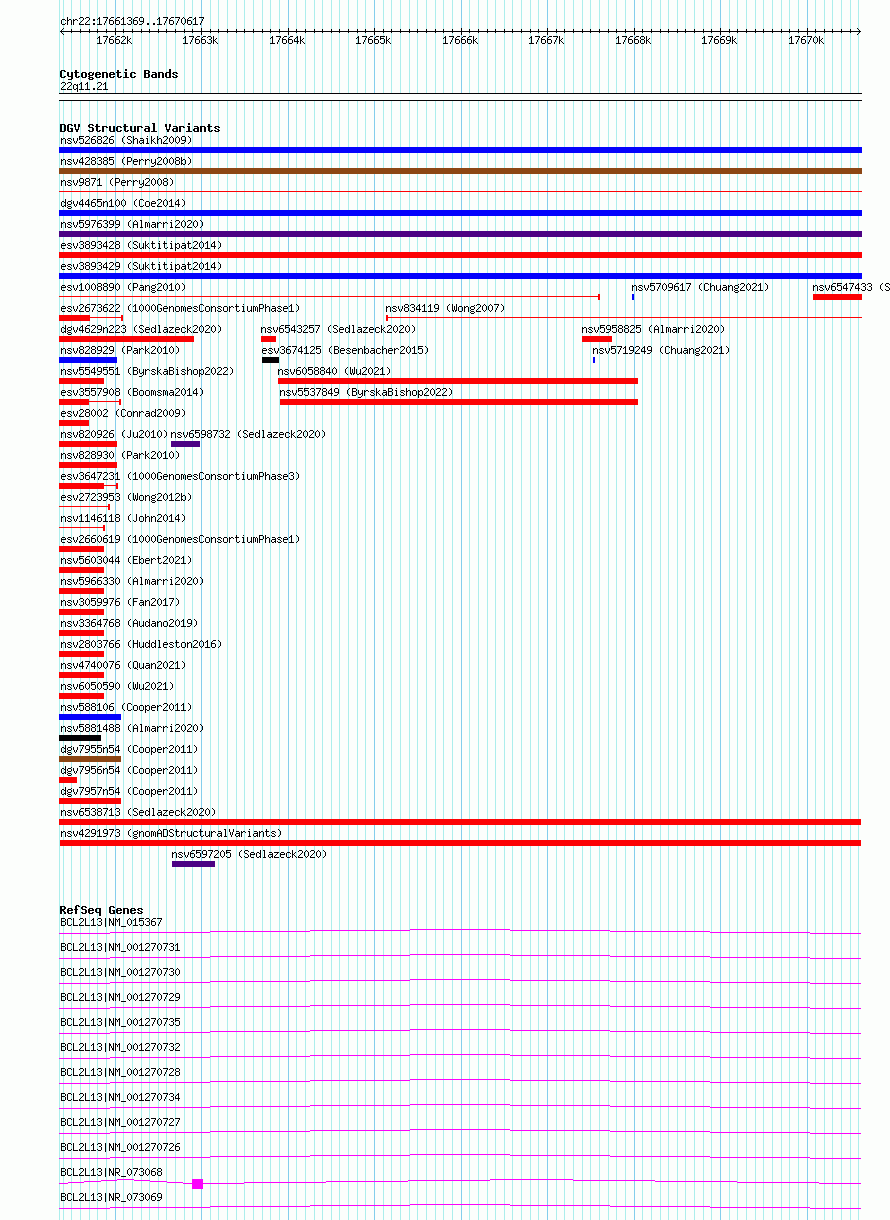890x1220 pixels.
Task: Click dgv4629n223 (Sedlazeck2020) label
Action: click(x=141, y=329)
